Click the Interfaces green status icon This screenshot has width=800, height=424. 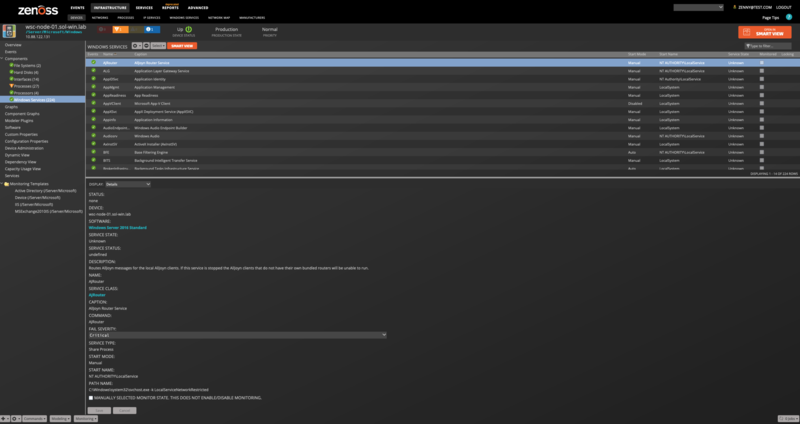pyautogui.click(x=11, y=79)
